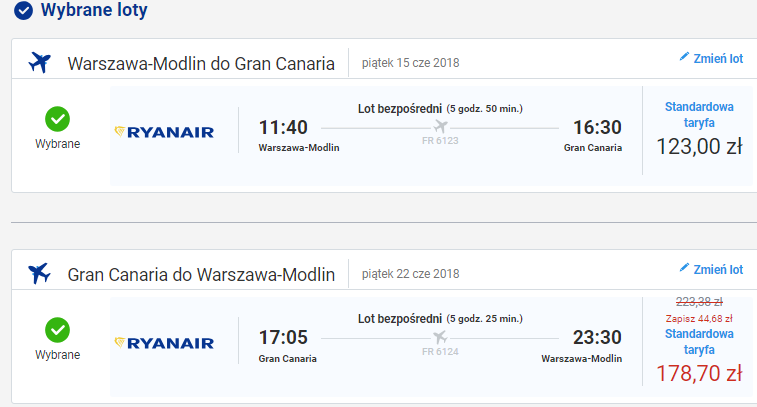757x407 pixels.
Task: Toggle the green Wybrane check for return flight
Action: coord(57,330)
